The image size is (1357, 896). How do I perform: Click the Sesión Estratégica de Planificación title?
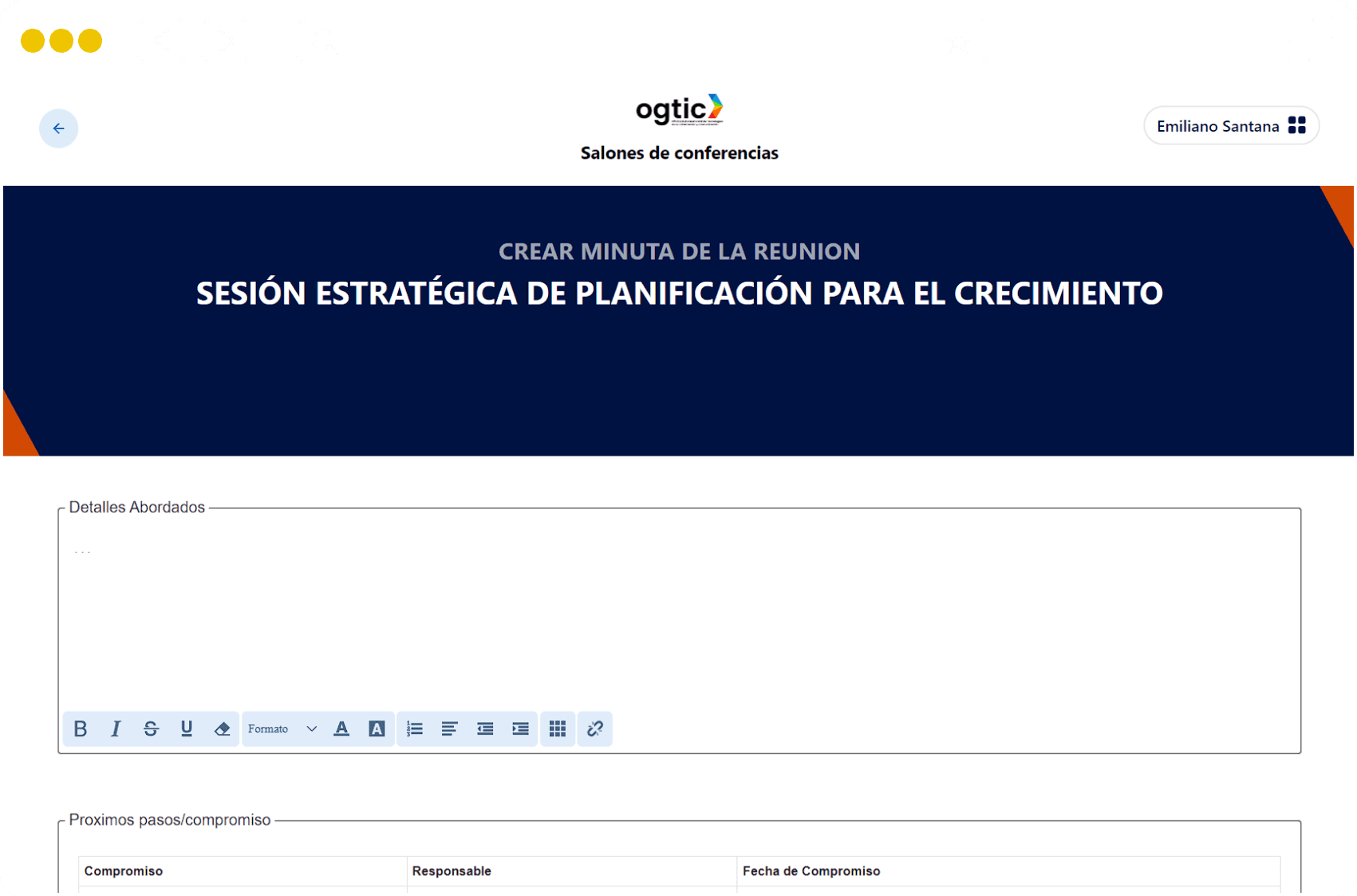(680, 294)
